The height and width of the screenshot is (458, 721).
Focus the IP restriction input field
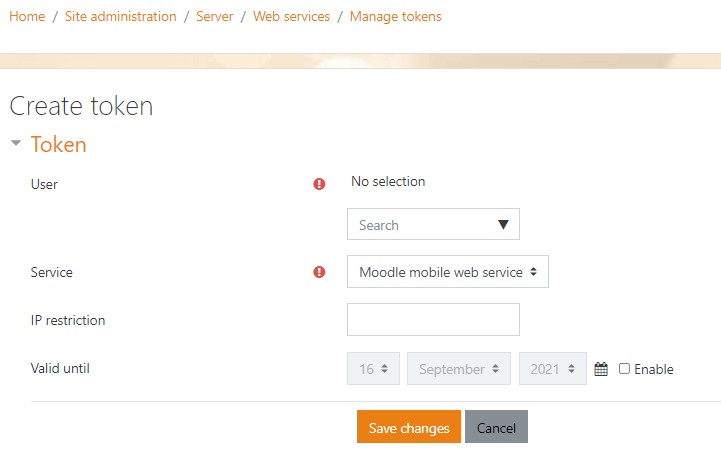pos(433,320)
